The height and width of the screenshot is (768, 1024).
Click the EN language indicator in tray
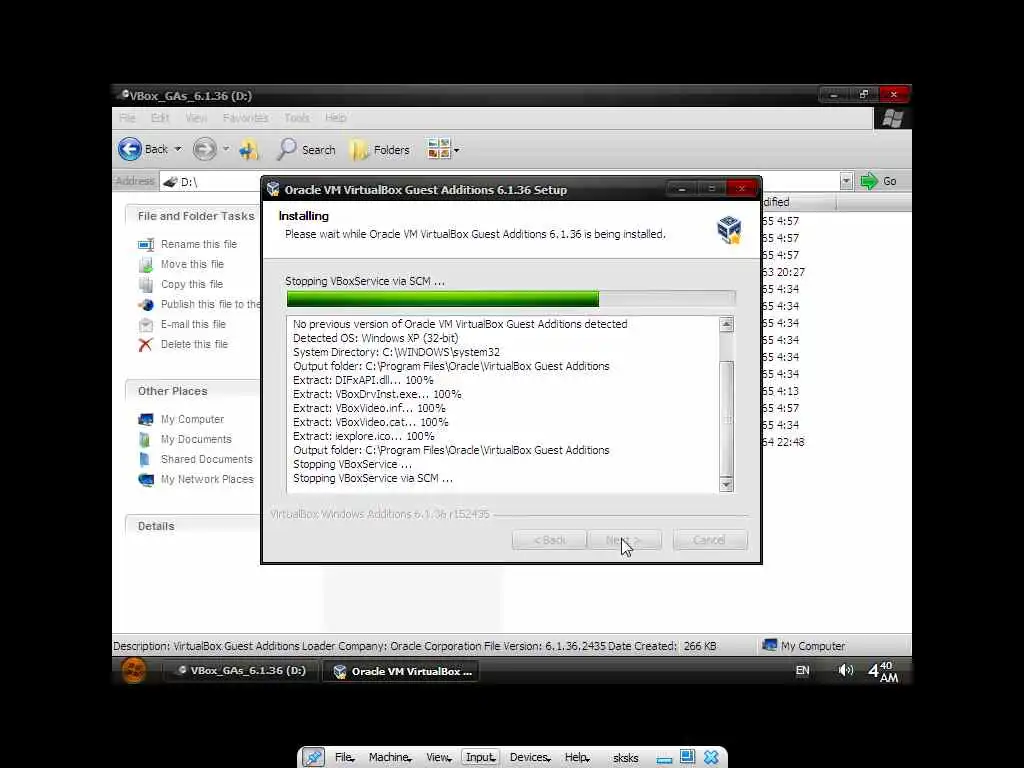point(803,671)
